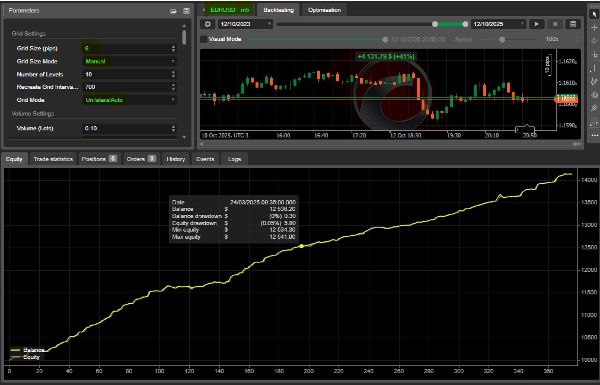Click the +4 131.79 $ (+41%) profit label

pos(386,57)
